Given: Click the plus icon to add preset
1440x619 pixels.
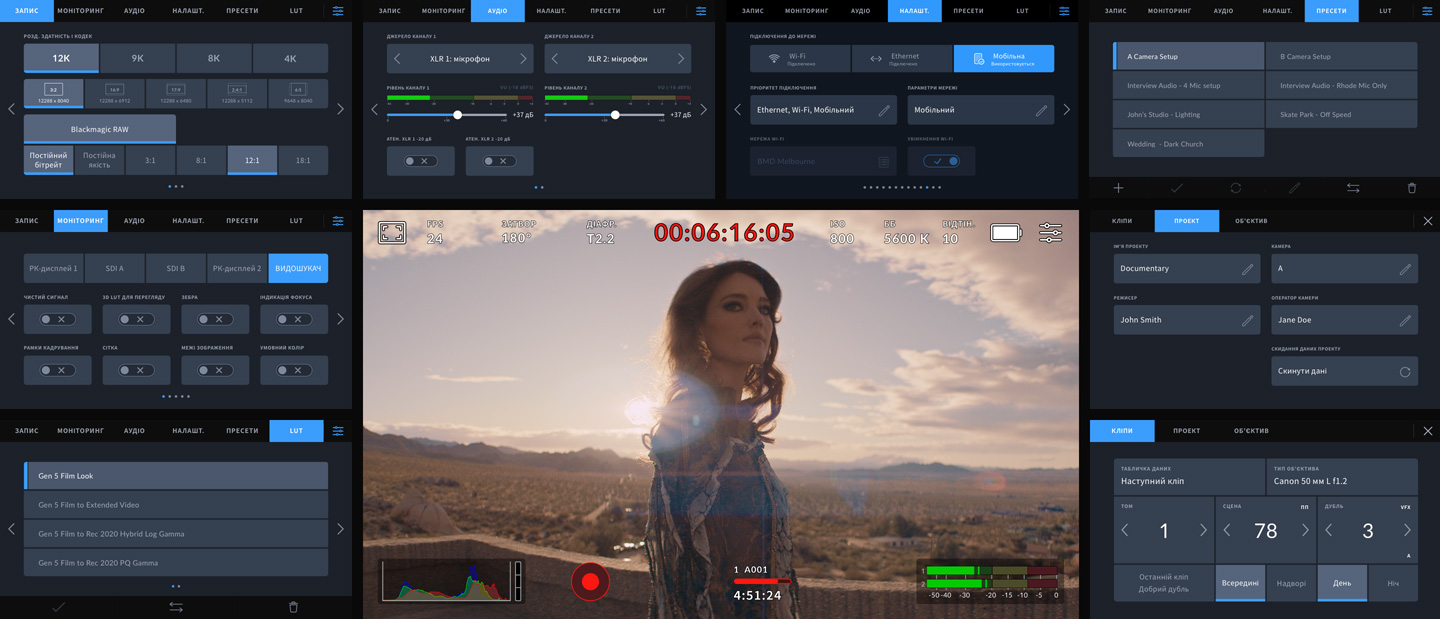Looking at the screenshot, I should 1118,188.
